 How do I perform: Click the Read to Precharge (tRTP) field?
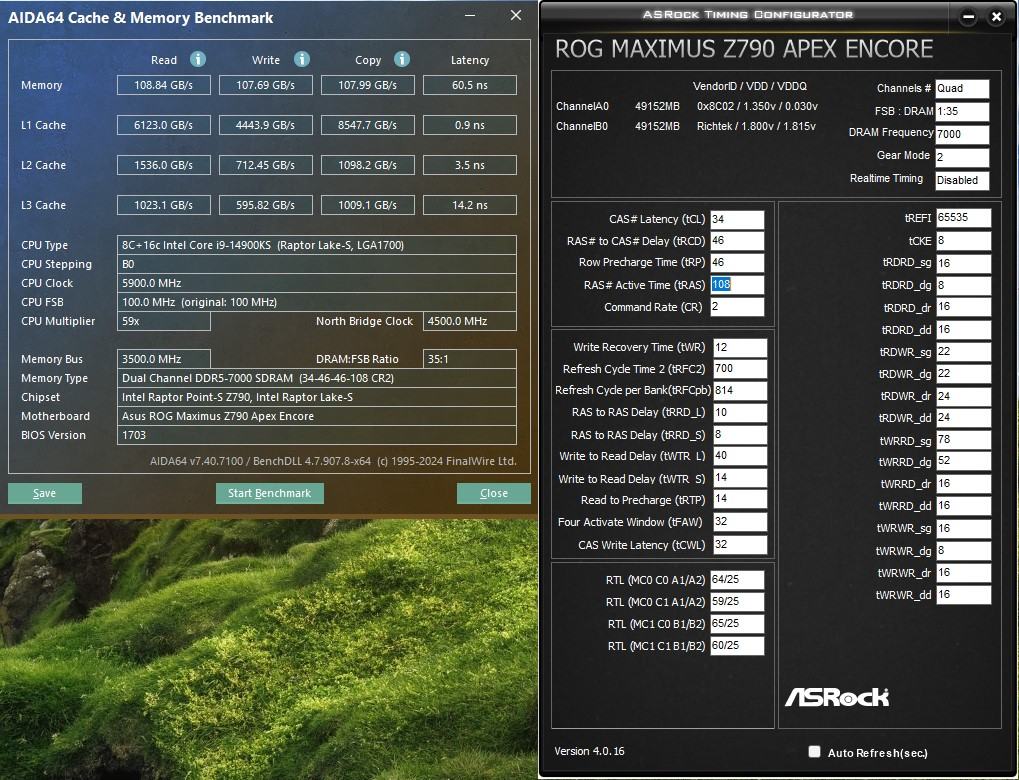coord(740,499)
